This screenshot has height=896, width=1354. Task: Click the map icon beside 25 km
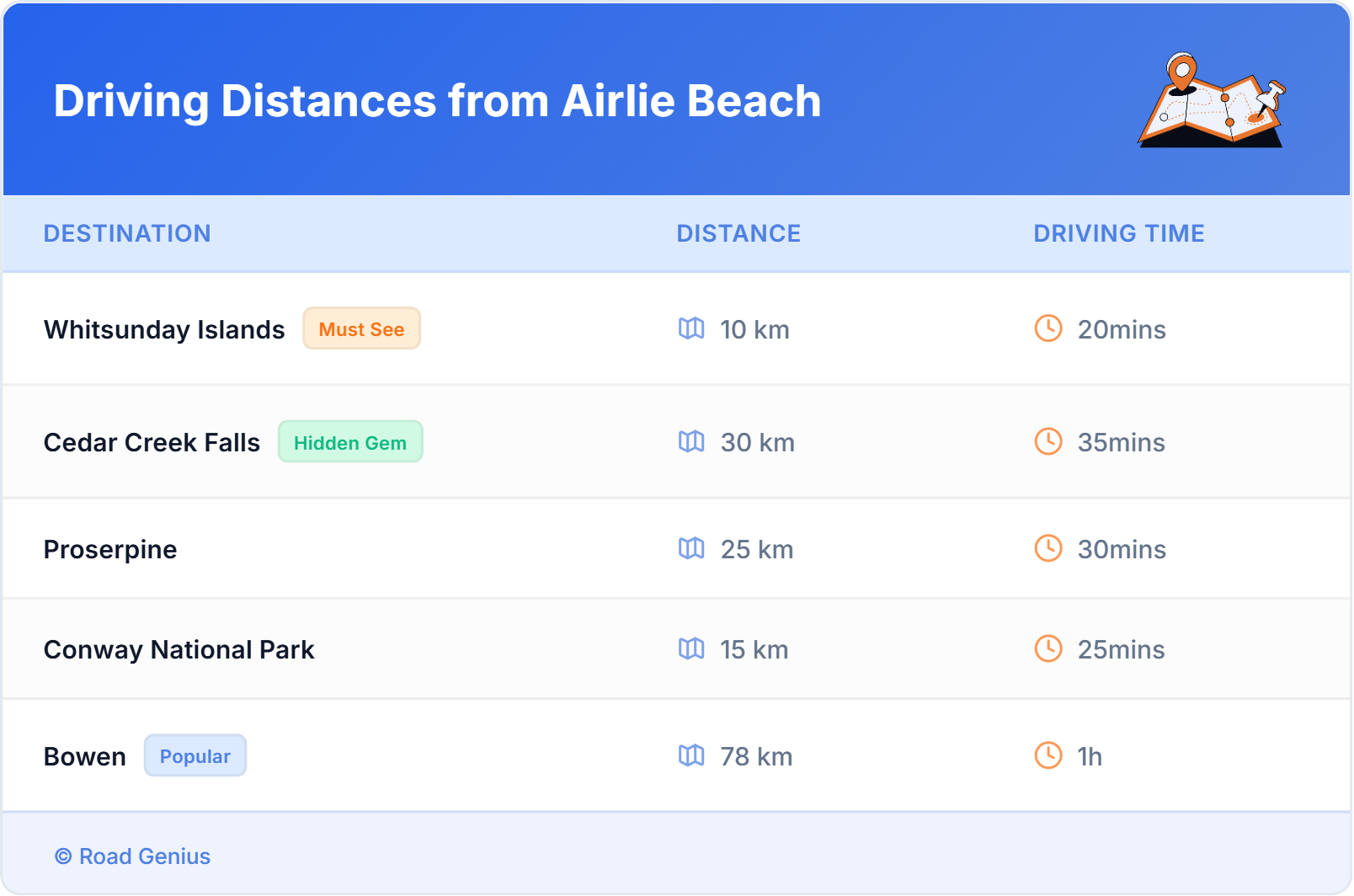coord(691,548)
